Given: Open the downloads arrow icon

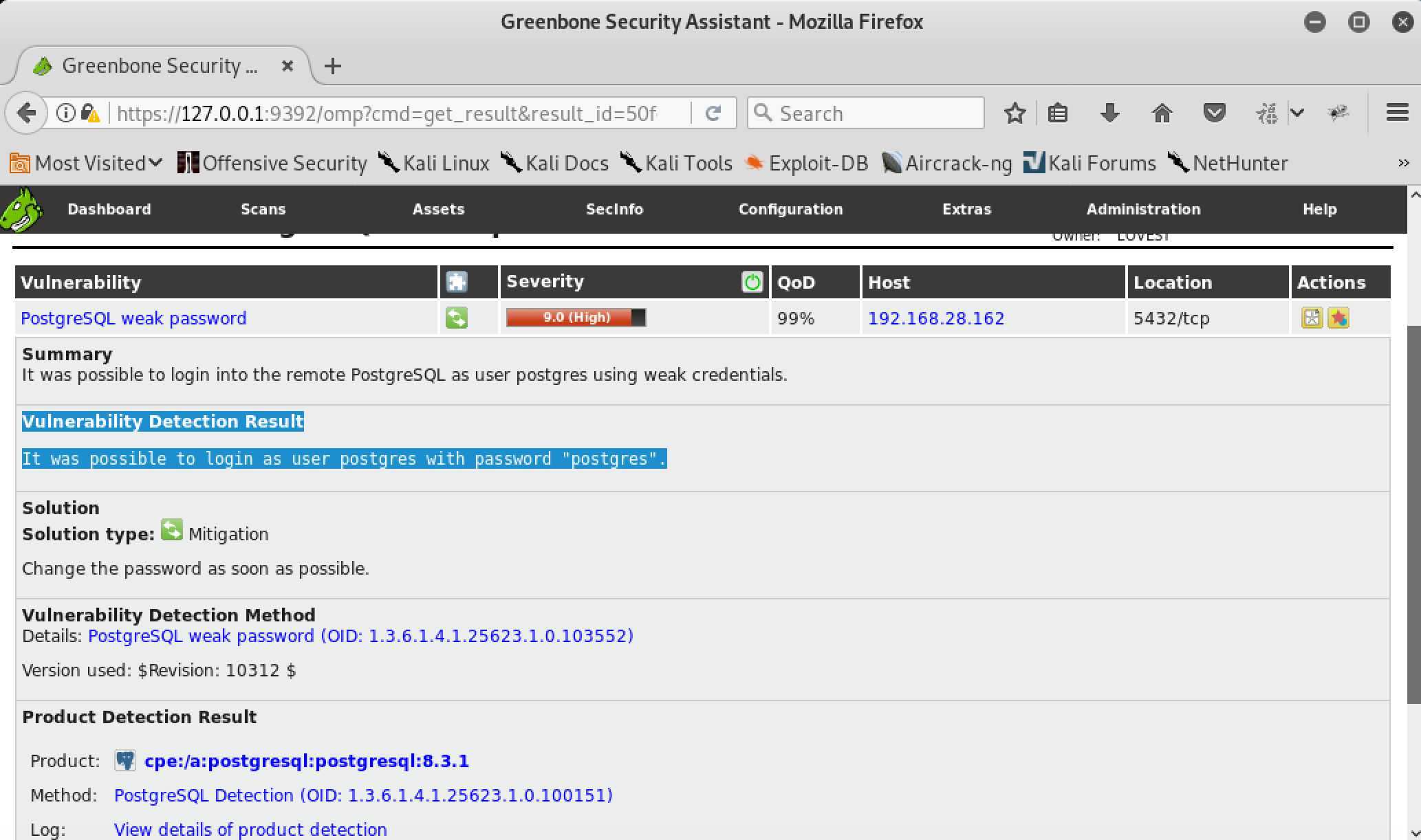Looking at the screenshot, I should pos(1109,113).
